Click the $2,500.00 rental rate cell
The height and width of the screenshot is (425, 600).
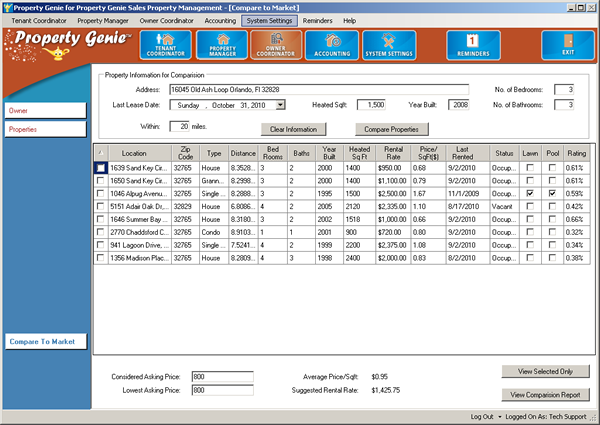pos(393,194)
